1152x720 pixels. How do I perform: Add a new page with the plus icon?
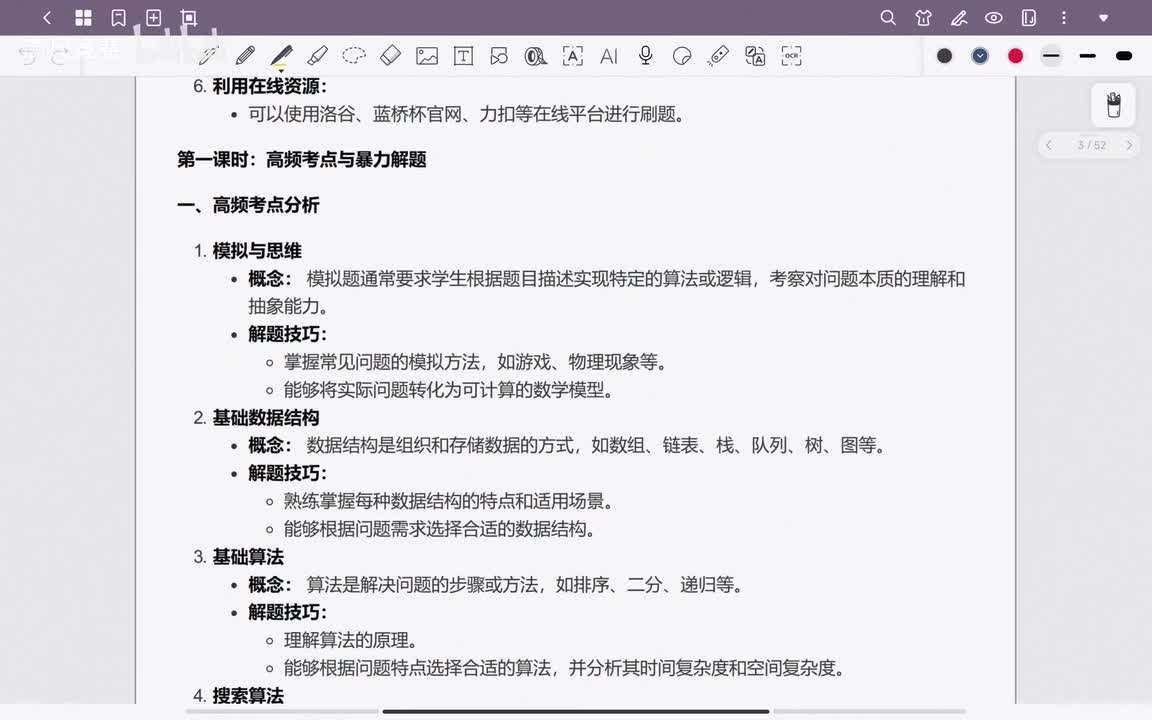click(154, 18)
